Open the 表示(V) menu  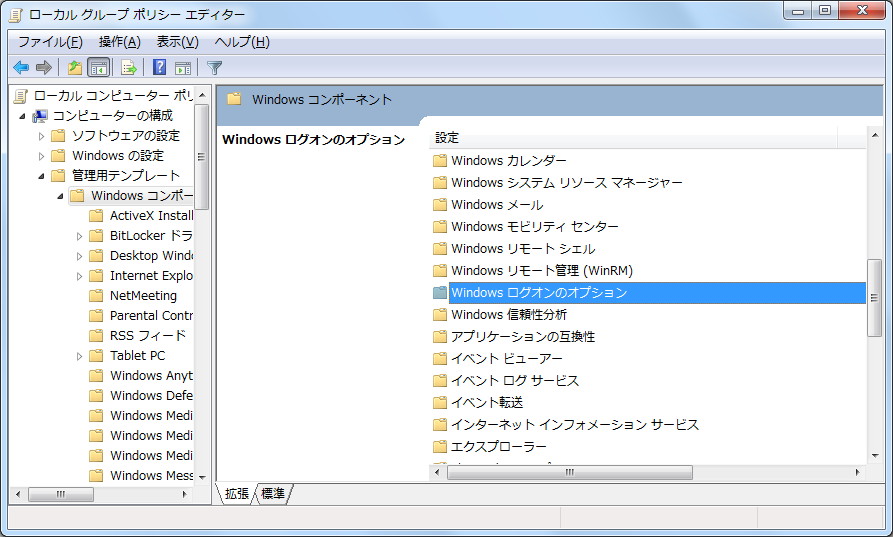(178, 42)
